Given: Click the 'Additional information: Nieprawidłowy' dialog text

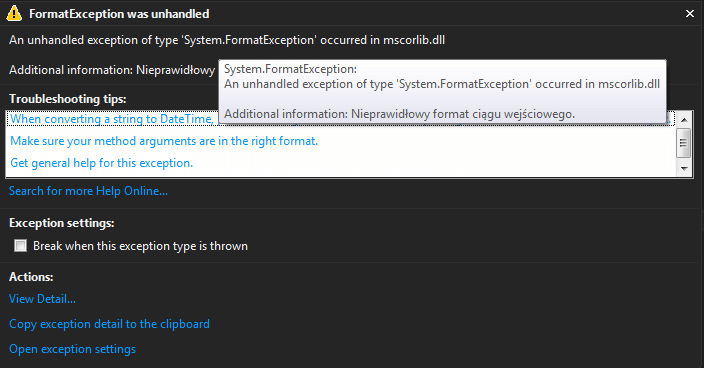Looking at the screenshot, I should [x=112, y=70].
